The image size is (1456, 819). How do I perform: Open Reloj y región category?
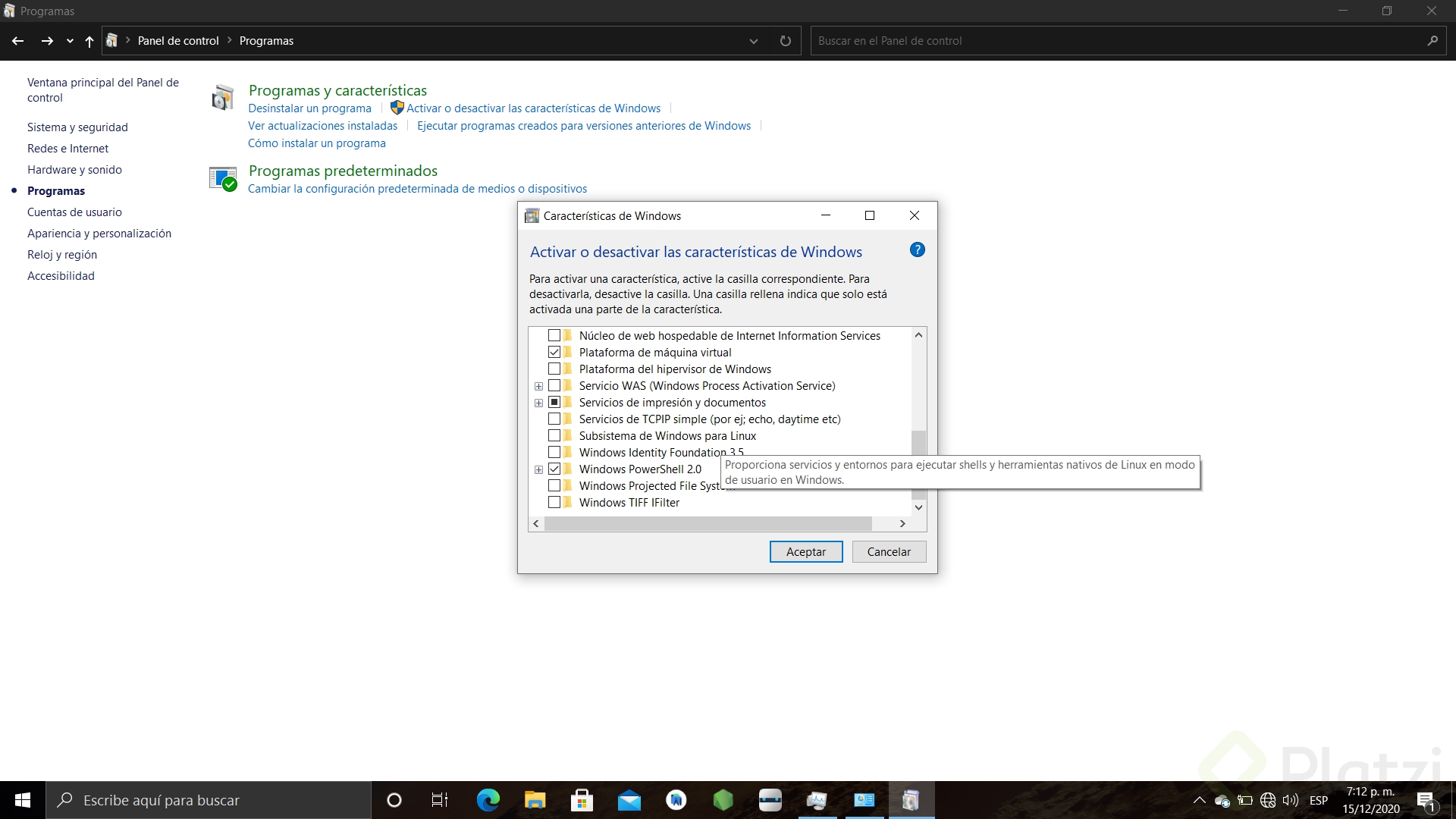[x=62, y=255]
